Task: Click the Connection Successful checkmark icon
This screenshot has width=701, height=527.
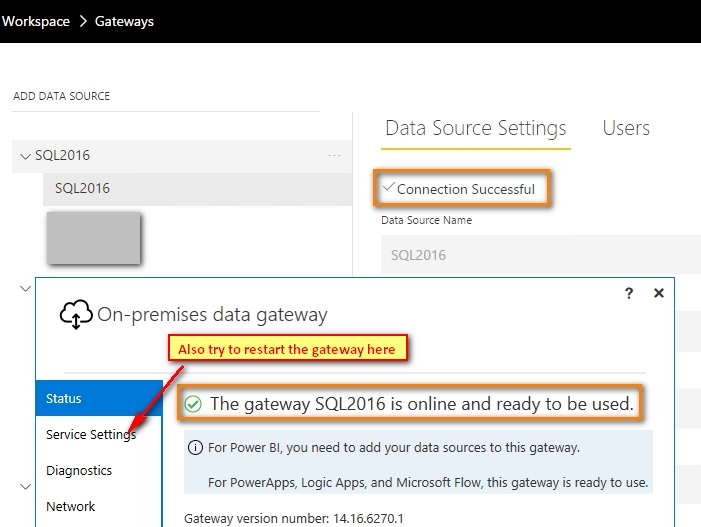Action: [389, 186]
